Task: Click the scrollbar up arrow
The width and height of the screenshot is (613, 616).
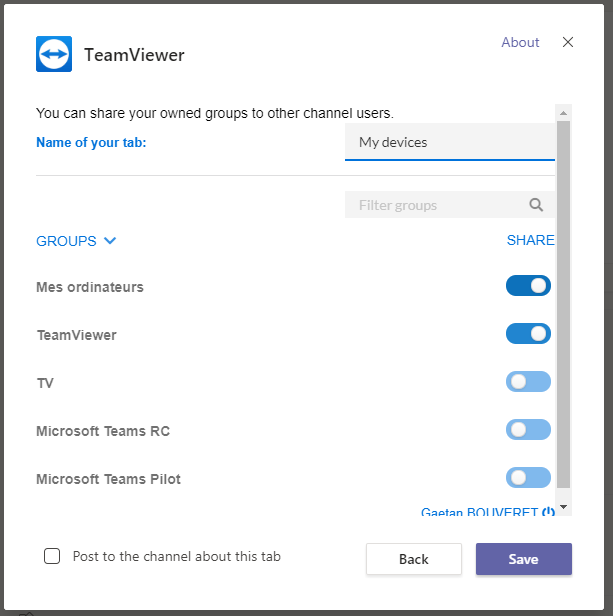Action: click(563, 113)
